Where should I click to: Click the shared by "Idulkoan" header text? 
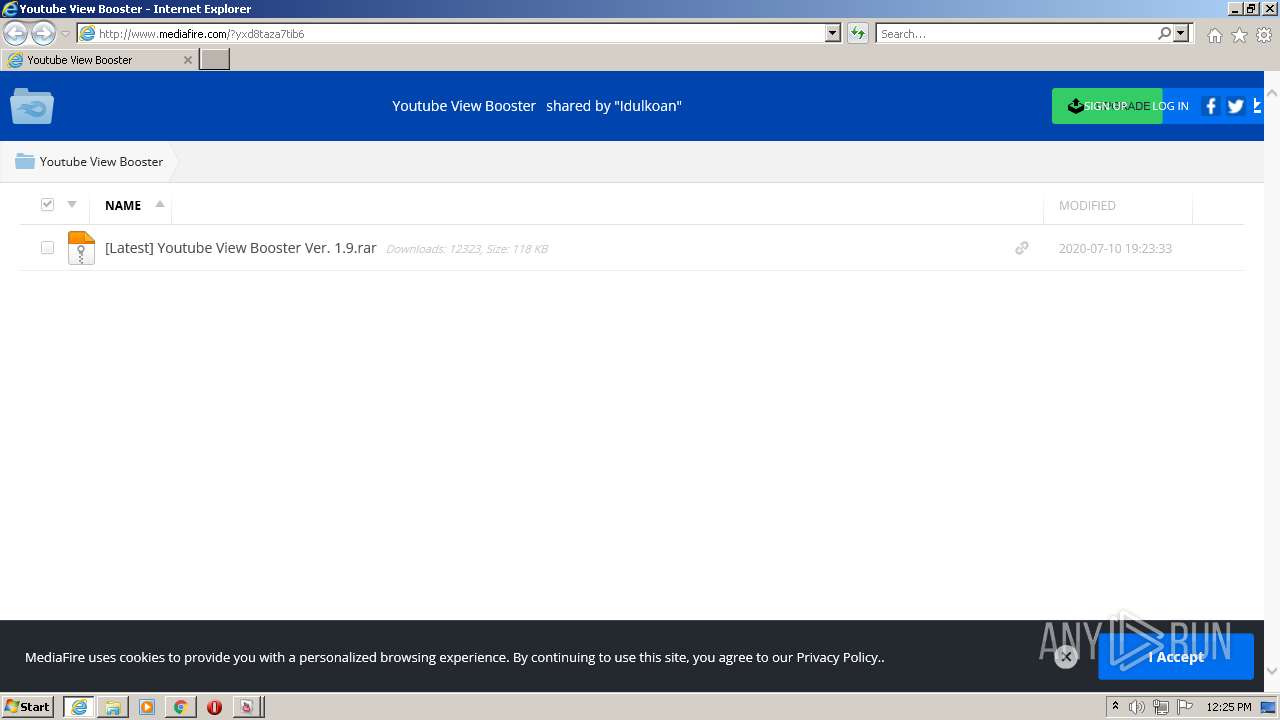tap(614, 106)
